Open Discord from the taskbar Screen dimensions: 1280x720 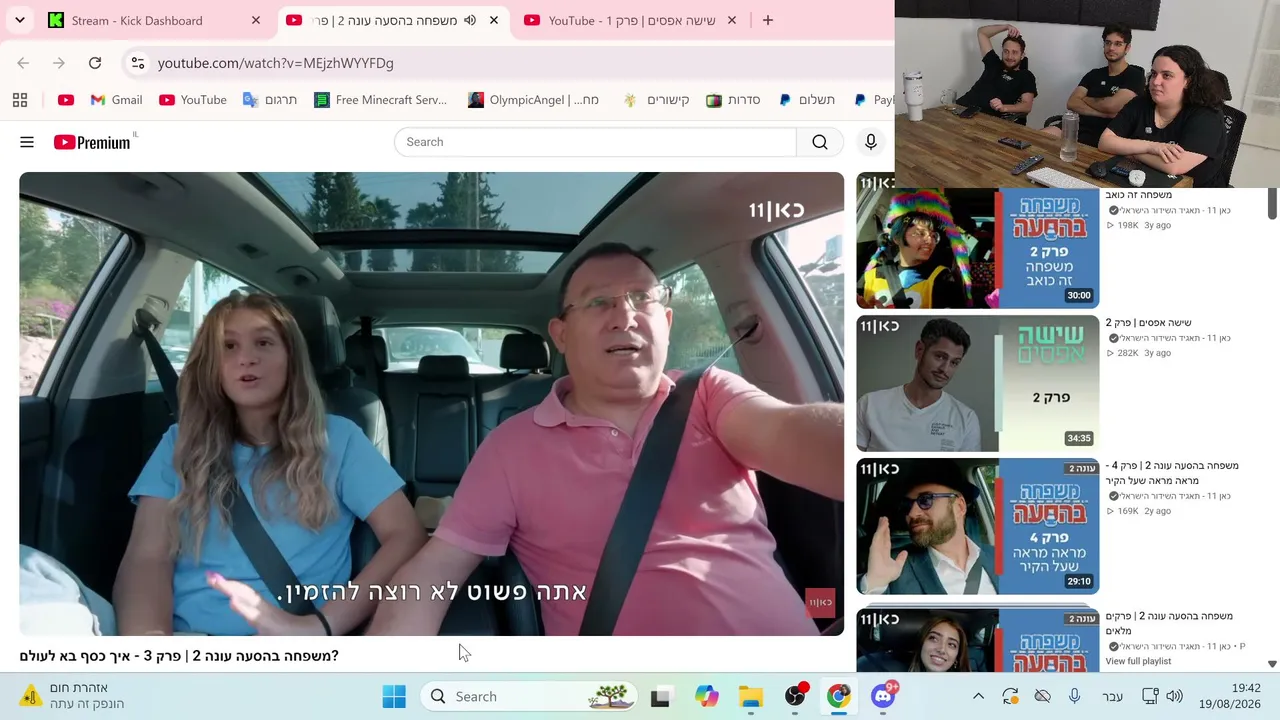point(884,696)
